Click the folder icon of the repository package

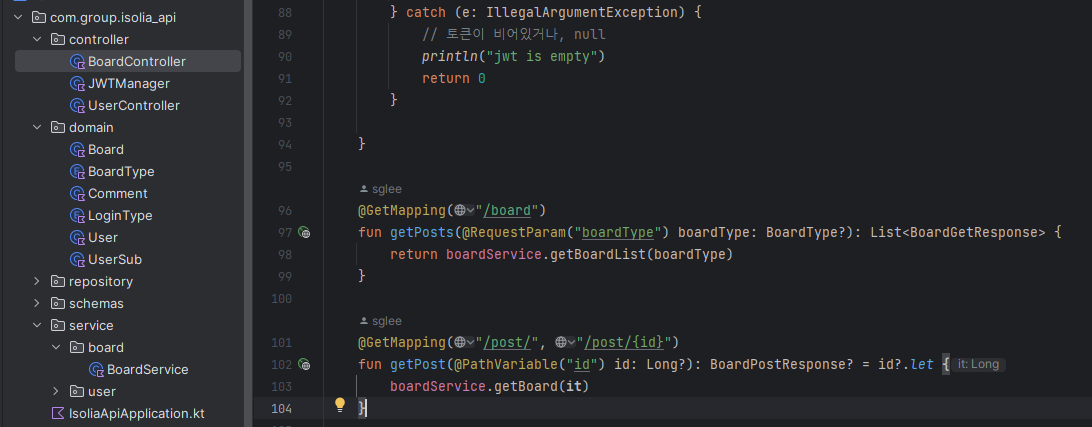click(x=58, y=281)
